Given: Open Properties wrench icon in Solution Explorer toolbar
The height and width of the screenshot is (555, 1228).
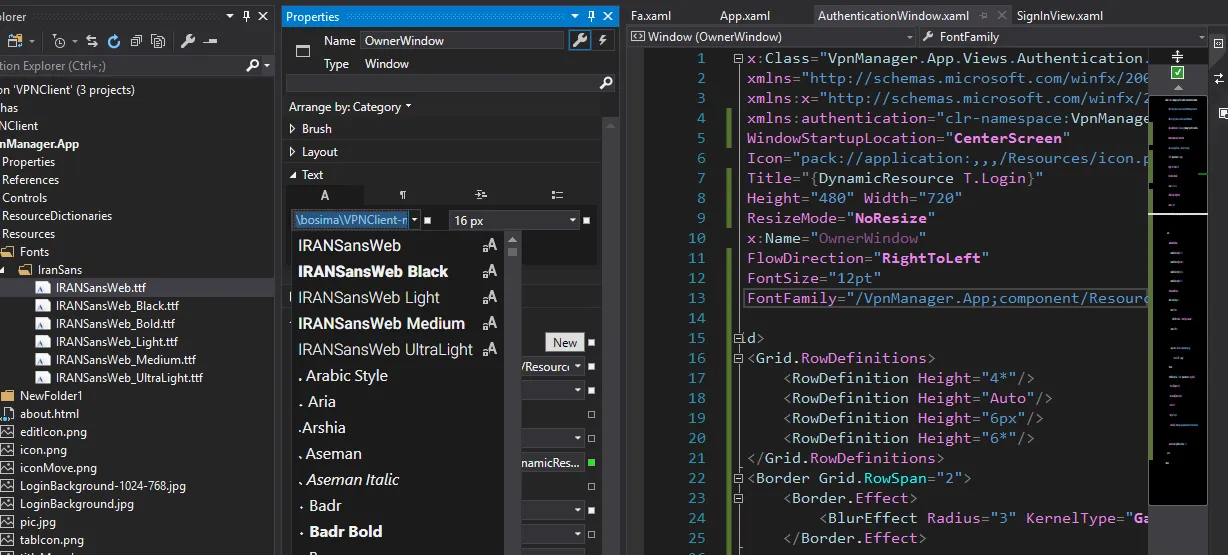Looking at the screenshot, I should [x=187, y=41].
